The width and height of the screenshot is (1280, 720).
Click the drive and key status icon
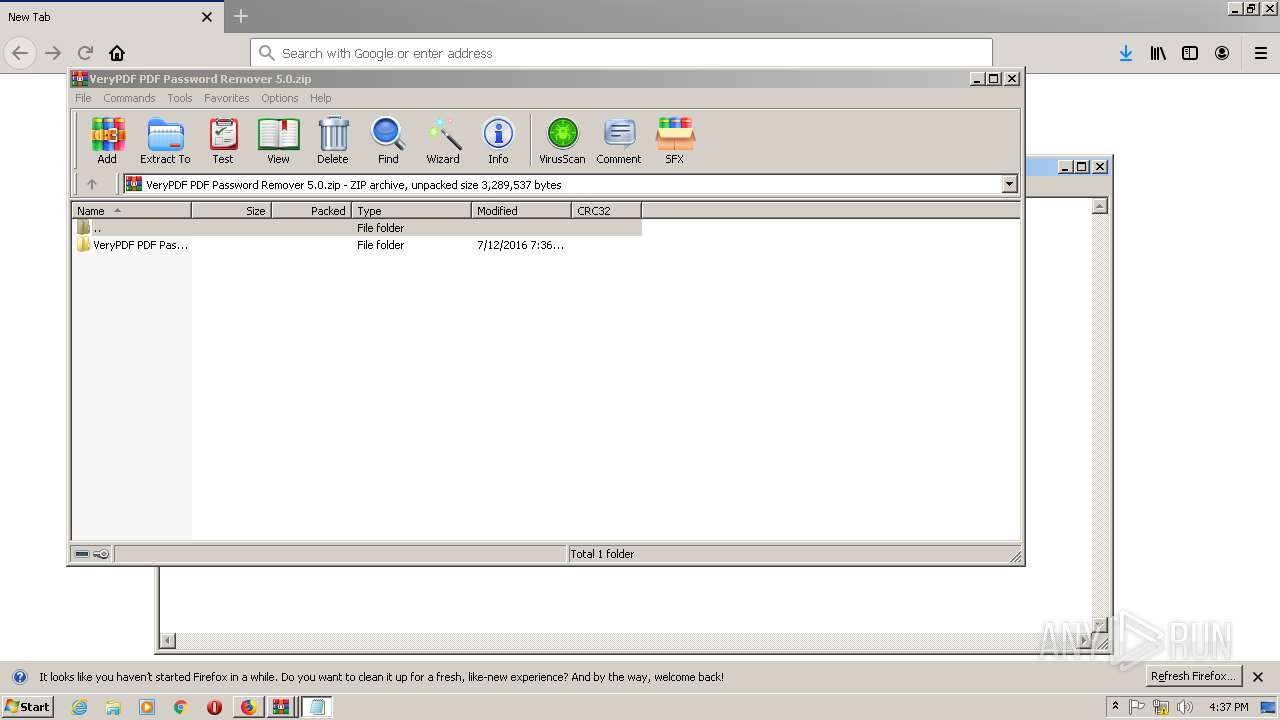coord(92,554)
